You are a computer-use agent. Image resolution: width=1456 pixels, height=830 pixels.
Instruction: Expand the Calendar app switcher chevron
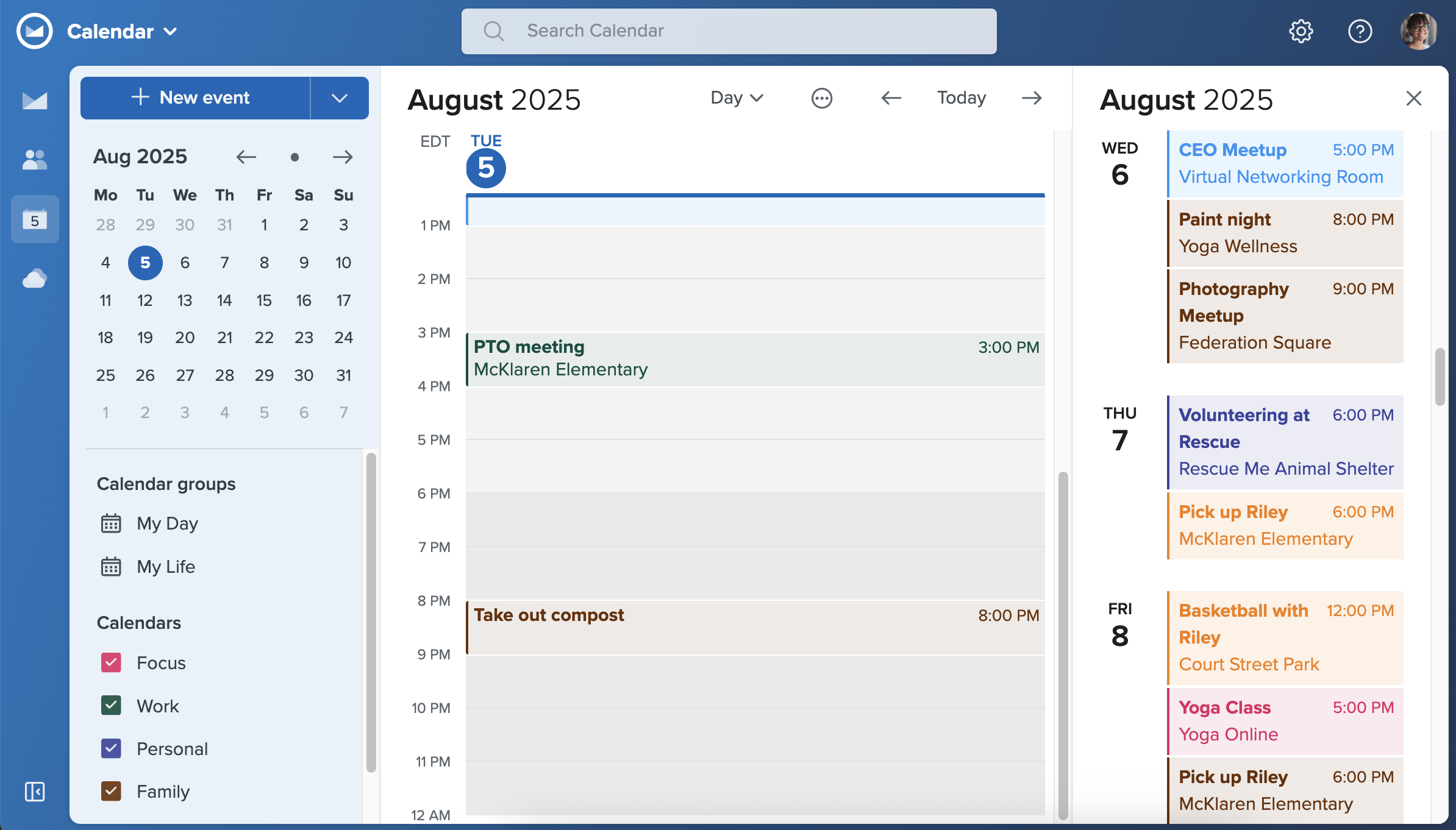(x=171, y=32)
